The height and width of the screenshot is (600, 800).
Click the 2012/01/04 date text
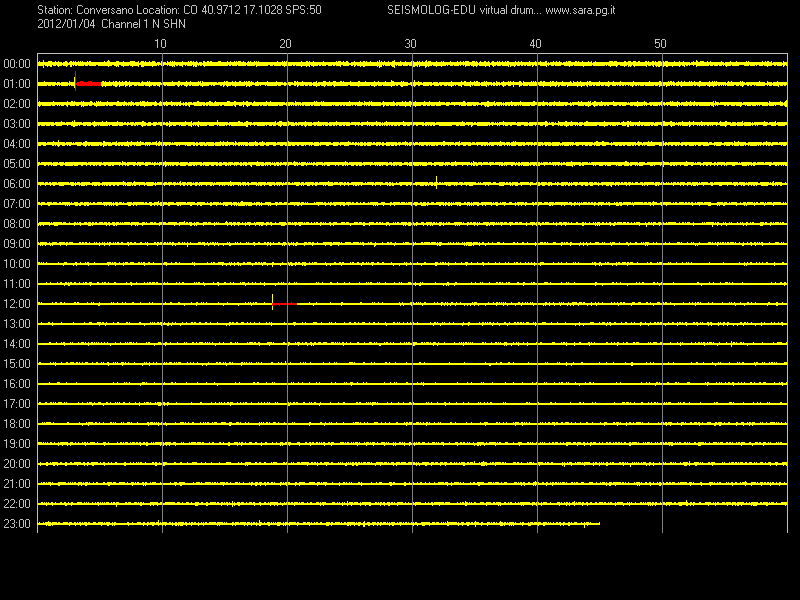coord(66,24)
